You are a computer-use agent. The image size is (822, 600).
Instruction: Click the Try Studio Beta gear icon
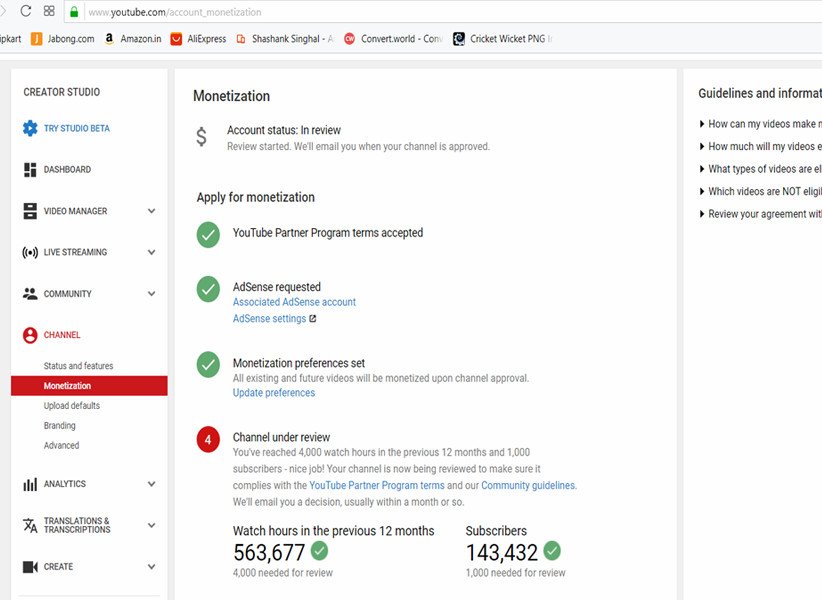30,128
